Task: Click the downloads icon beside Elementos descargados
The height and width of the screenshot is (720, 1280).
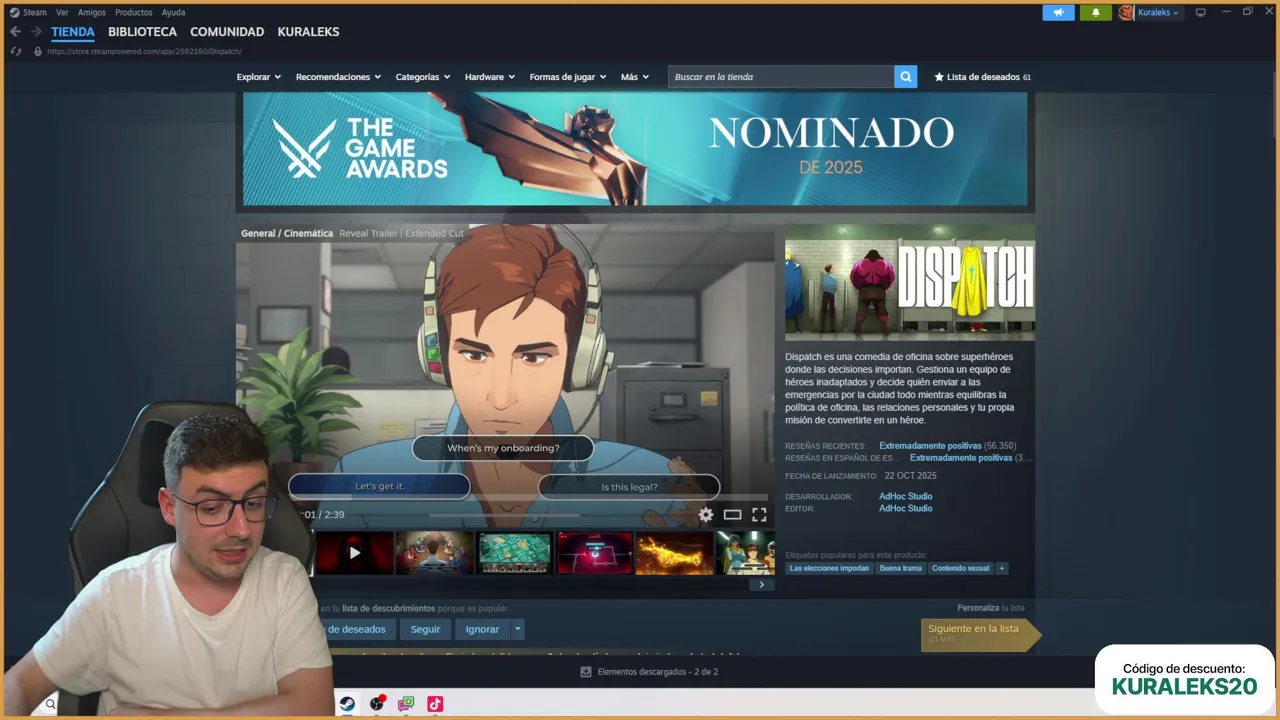Action: click(586, 672)
